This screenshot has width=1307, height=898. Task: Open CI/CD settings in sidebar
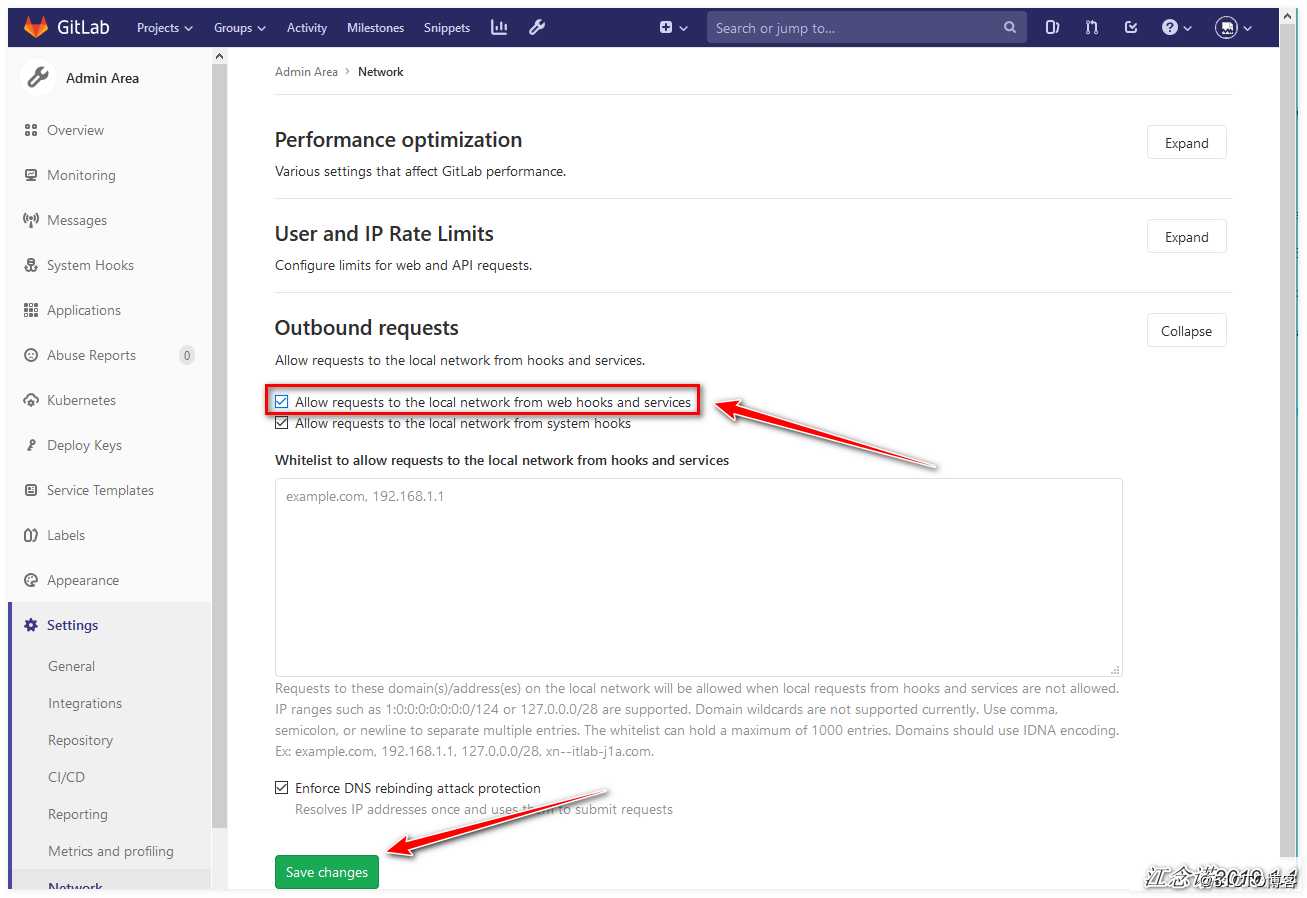click(x=66, y=777)
